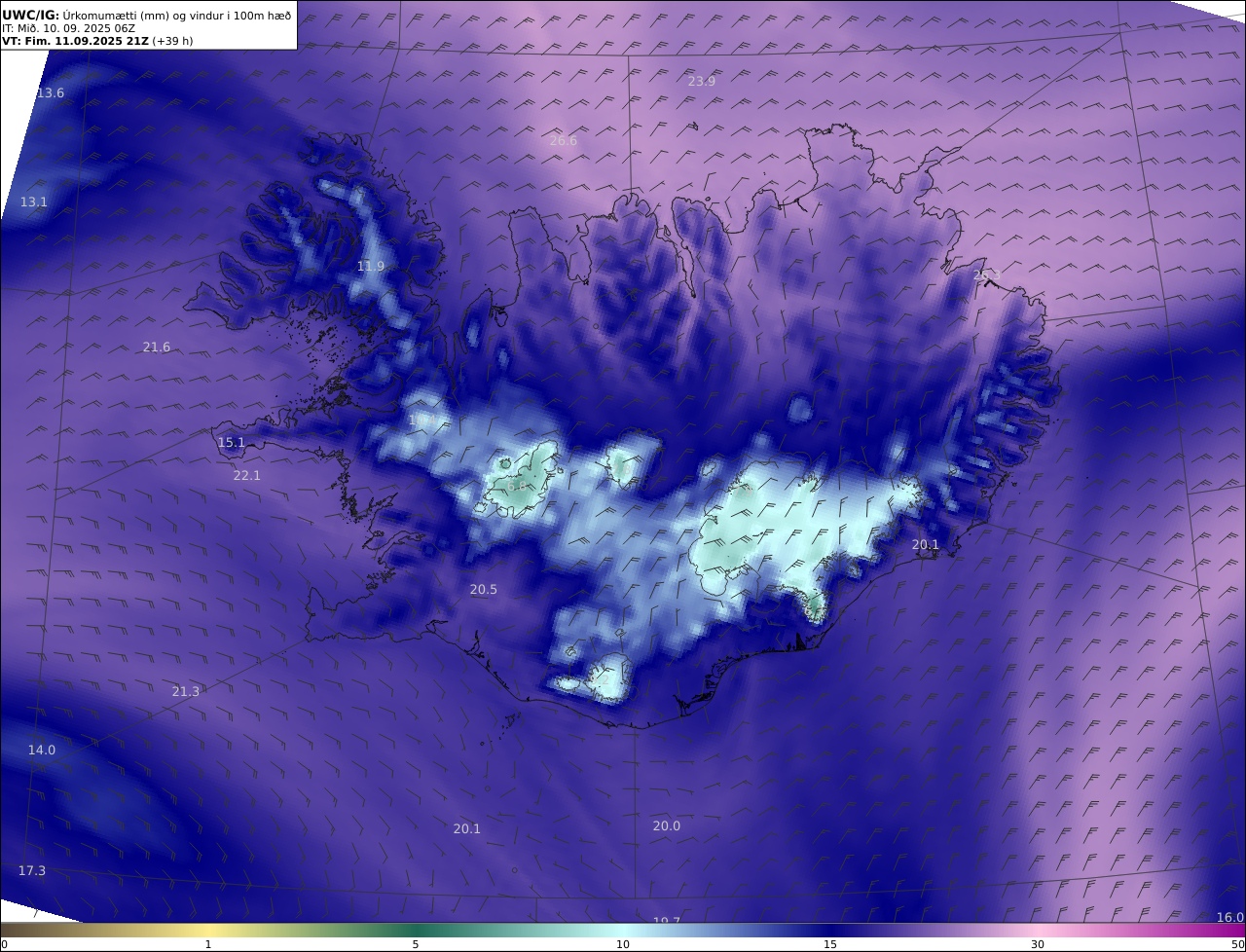This screenshot has height=952, width=1246.
Task: Select the 14.0 value label
Action: pyautogui.click(x=42, y=751)
